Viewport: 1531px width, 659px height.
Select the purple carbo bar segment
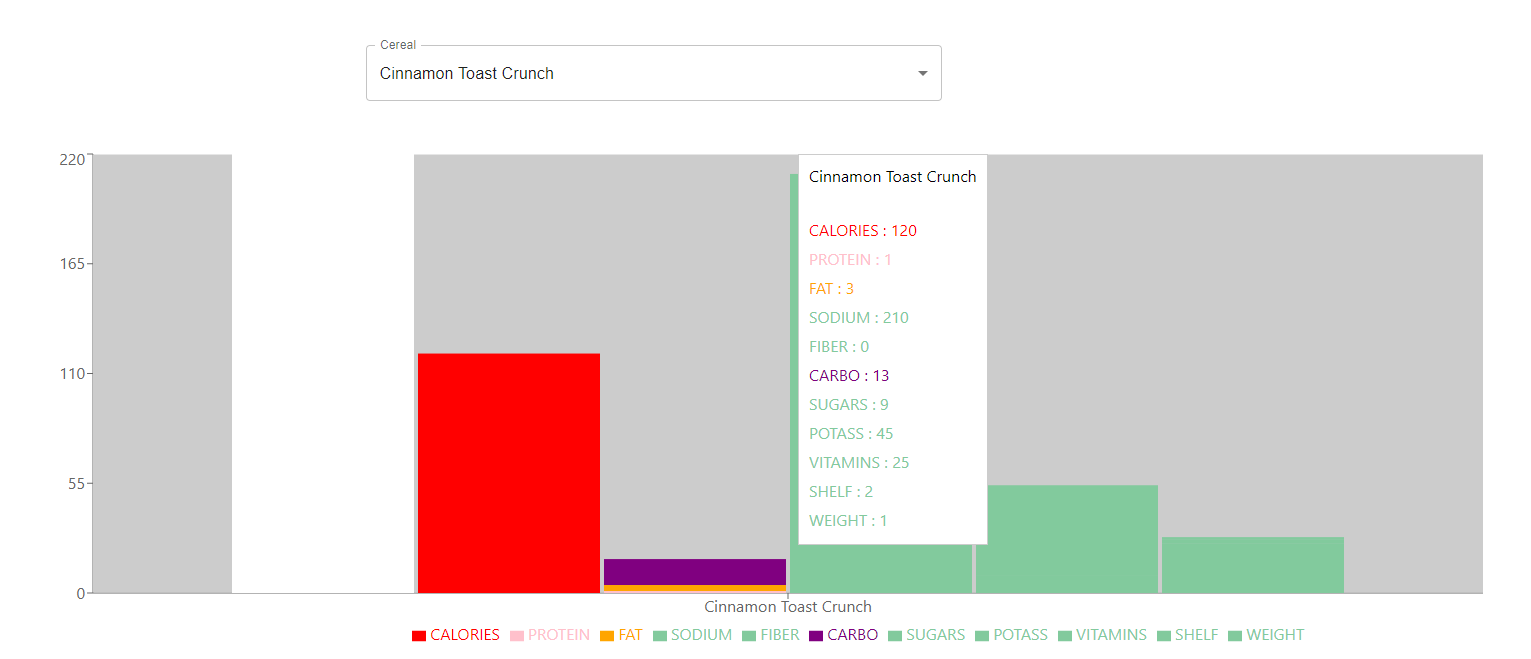pyautogui.click(x=694, y=571)
